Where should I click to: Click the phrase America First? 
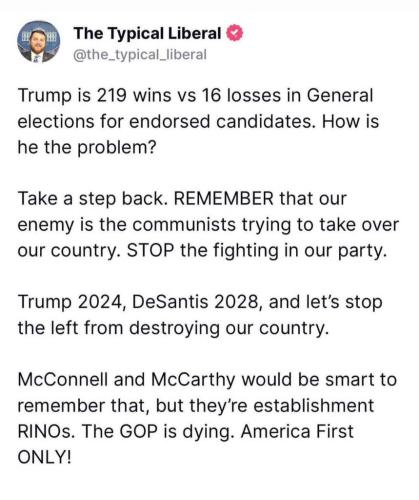pyautogui.click(x=297, y=431)
